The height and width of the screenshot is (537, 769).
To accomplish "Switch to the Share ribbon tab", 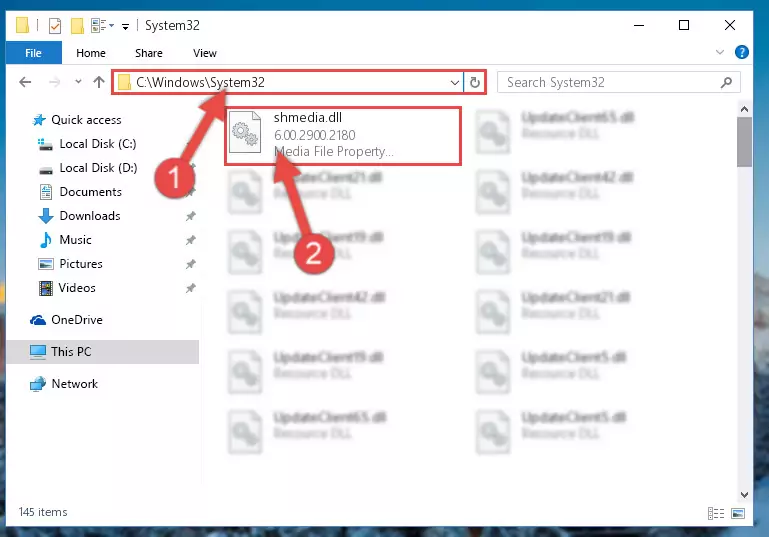I will tap(149, 53).
